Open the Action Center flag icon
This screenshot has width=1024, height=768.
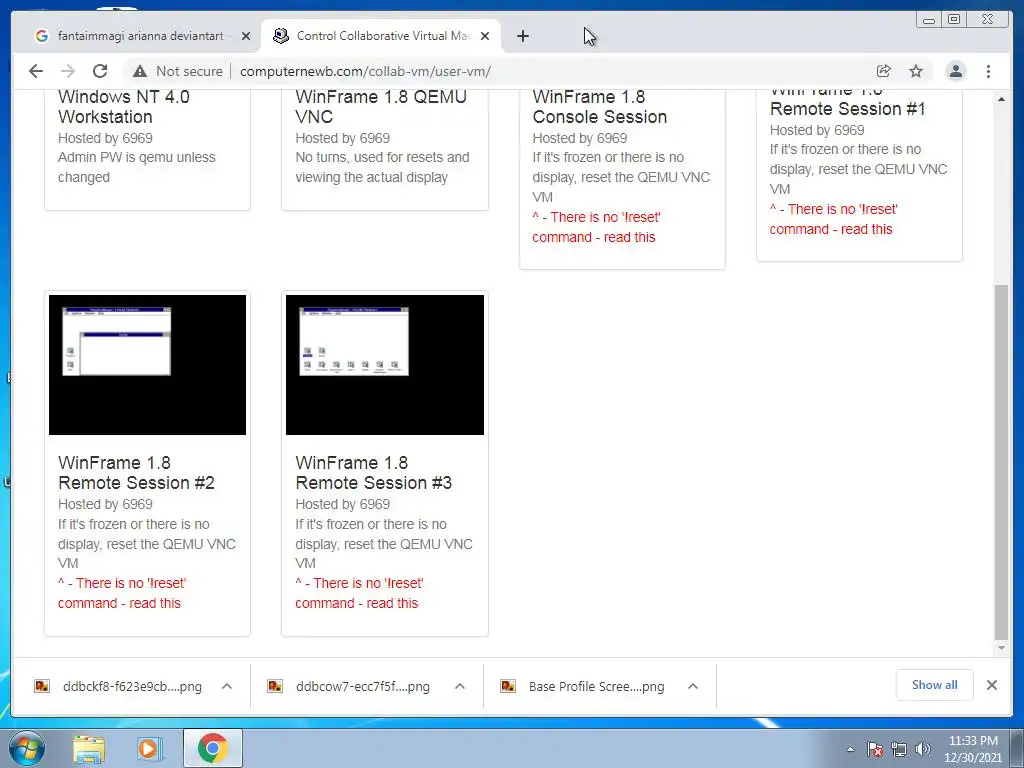(x=874, y=749)
